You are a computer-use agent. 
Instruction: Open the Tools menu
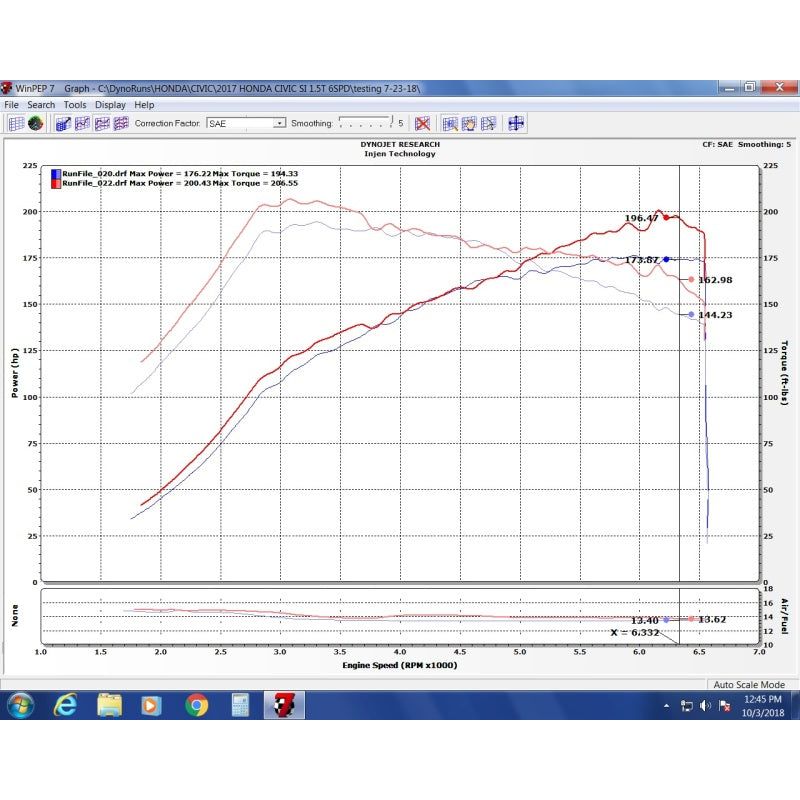73,104
